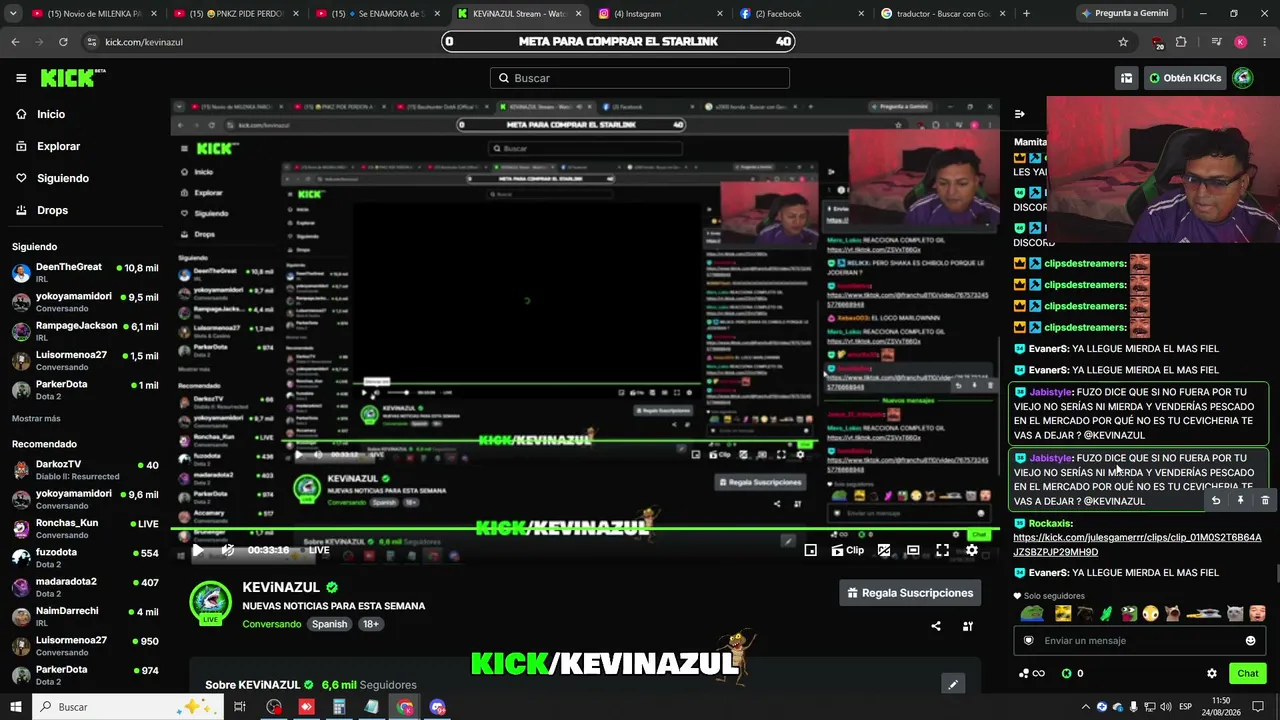Open Task View on the taskbar
This screenshot has width=1280, height=720.
pos(240,707)
